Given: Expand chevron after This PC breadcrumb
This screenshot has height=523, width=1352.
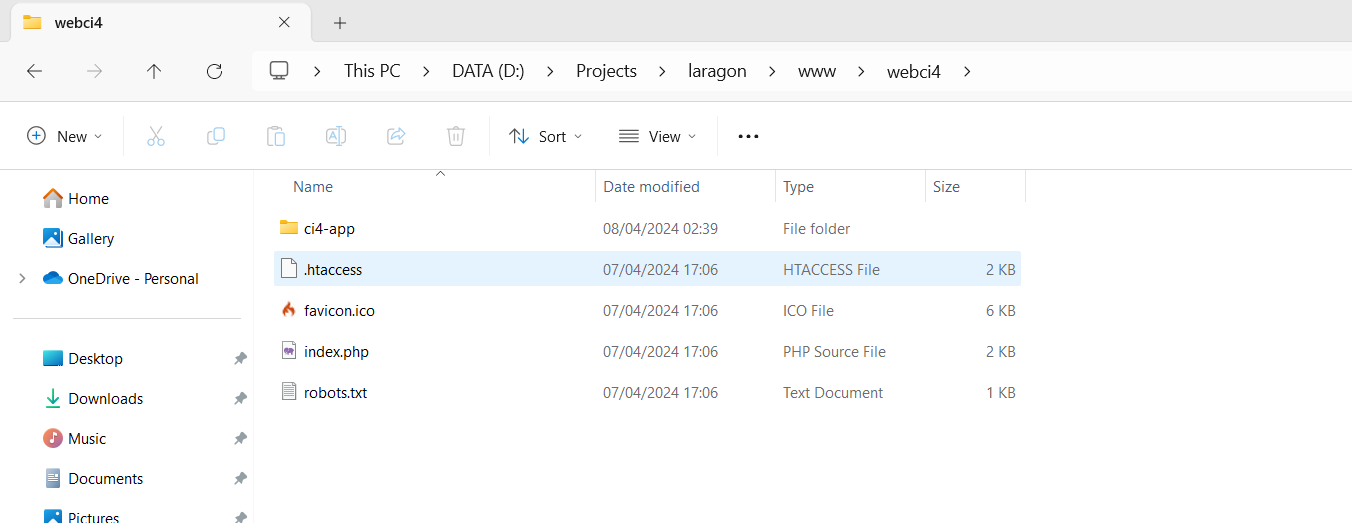Looking at the screenshot, I should (x=426, y=71).
